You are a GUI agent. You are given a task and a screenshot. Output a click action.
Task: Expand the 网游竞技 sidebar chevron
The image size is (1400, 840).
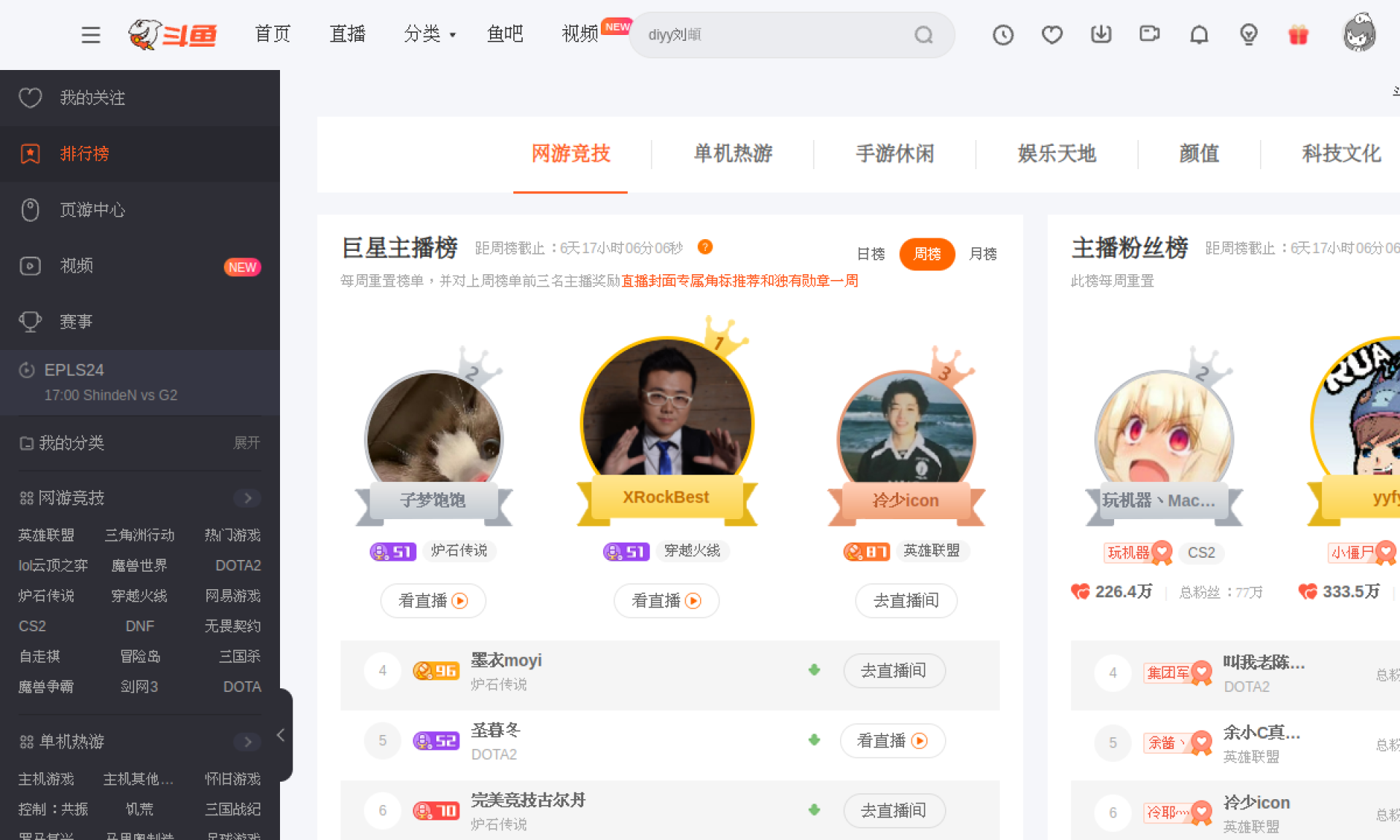click(x=247, y=498)
